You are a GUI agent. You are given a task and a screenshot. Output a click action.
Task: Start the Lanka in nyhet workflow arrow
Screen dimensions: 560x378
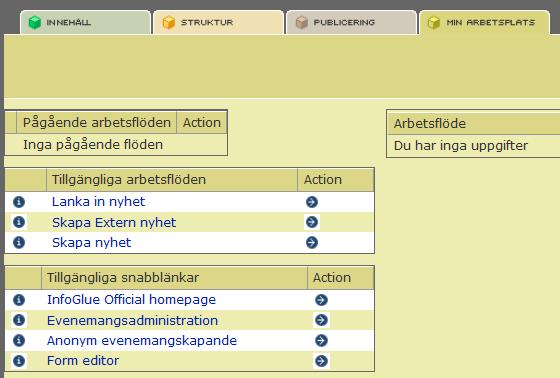click(x=312, y=202)
